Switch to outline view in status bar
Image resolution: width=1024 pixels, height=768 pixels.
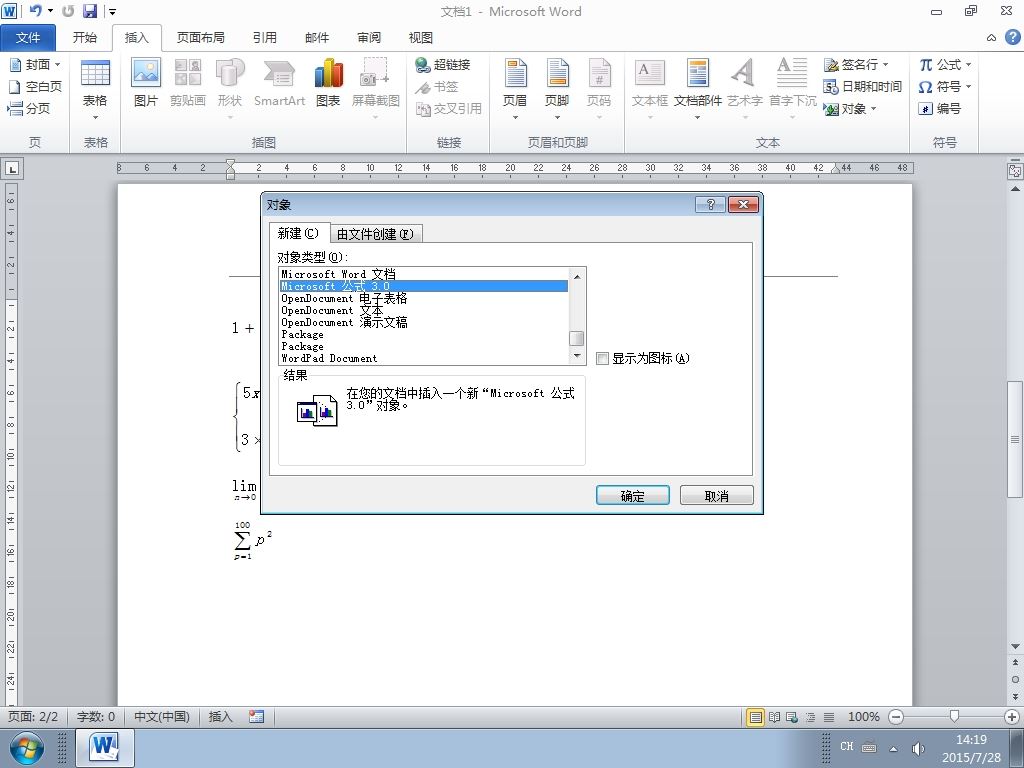810,717
